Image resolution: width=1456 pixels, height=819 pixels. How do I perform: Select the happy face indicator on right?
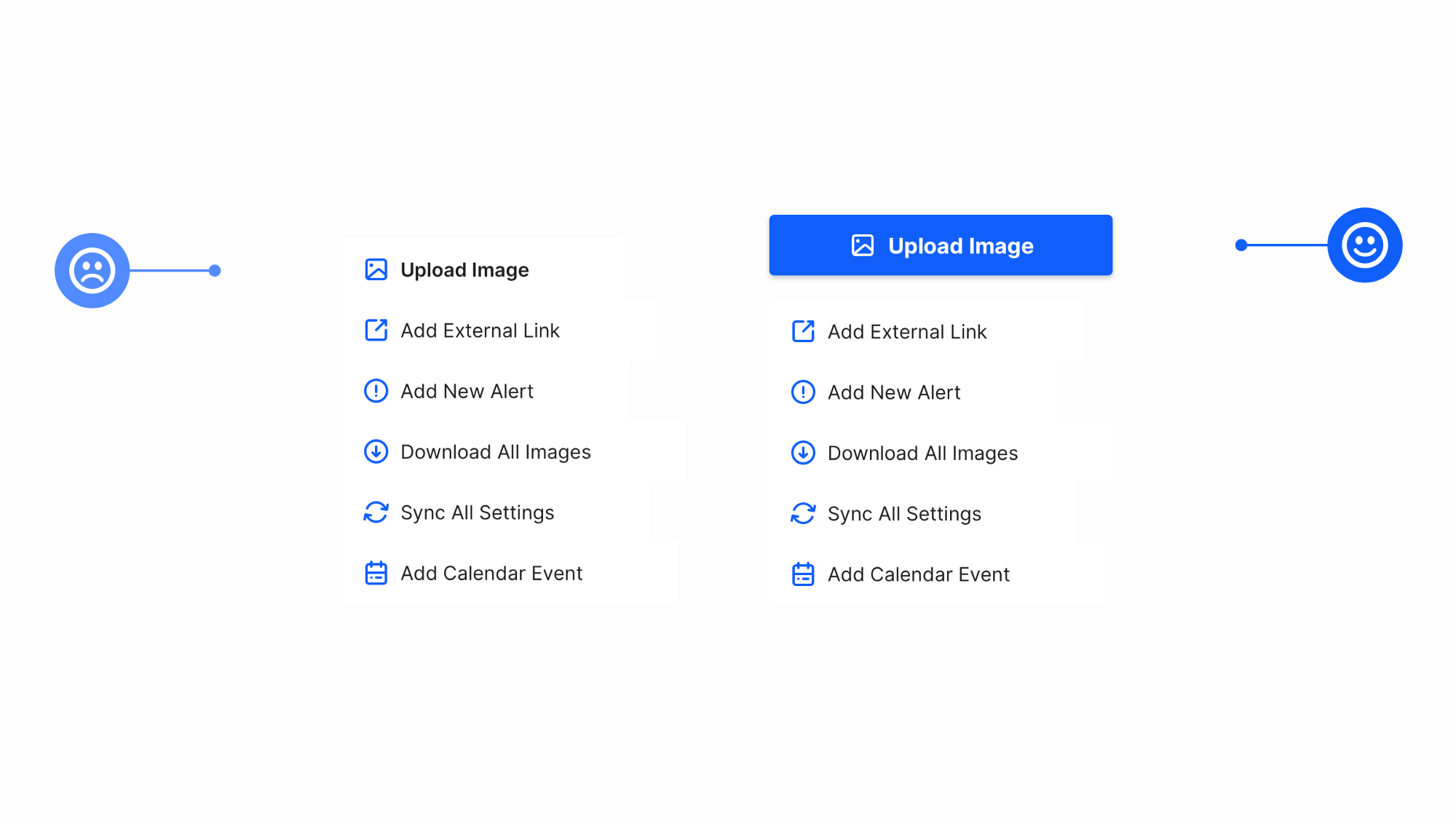1364,245
